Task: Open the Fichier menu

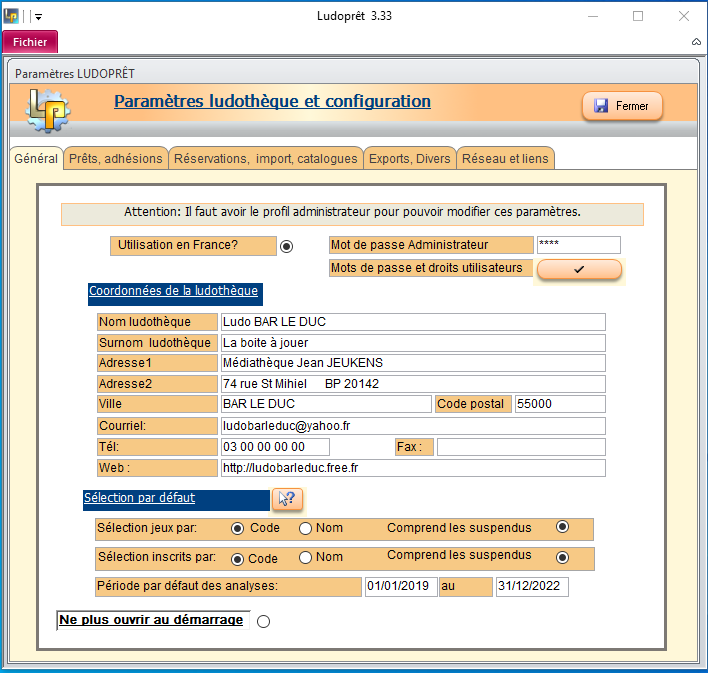Action: [x=30, y=42]
